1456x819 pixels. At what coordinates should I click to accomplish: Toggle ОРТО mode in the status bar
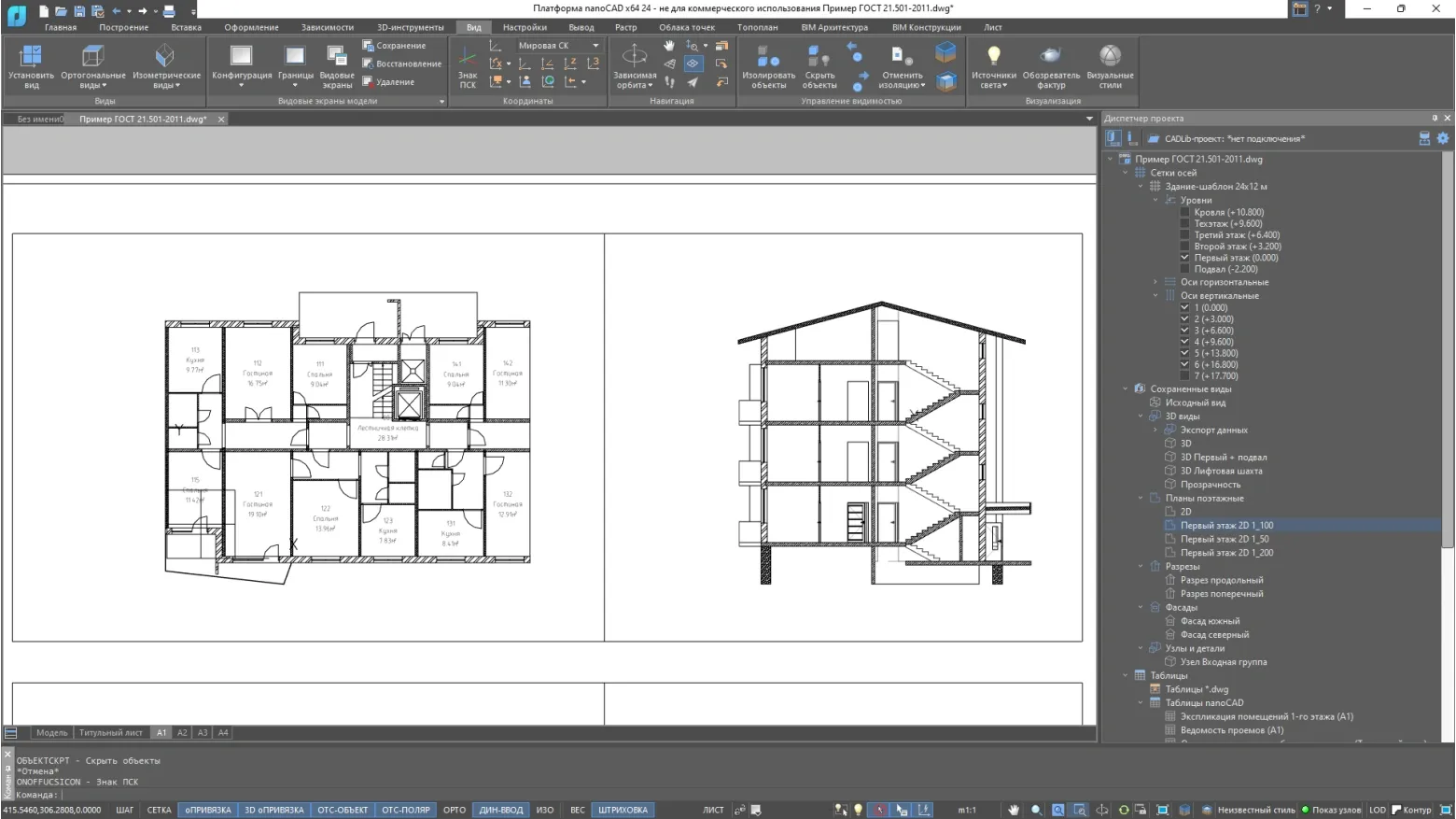455,810
